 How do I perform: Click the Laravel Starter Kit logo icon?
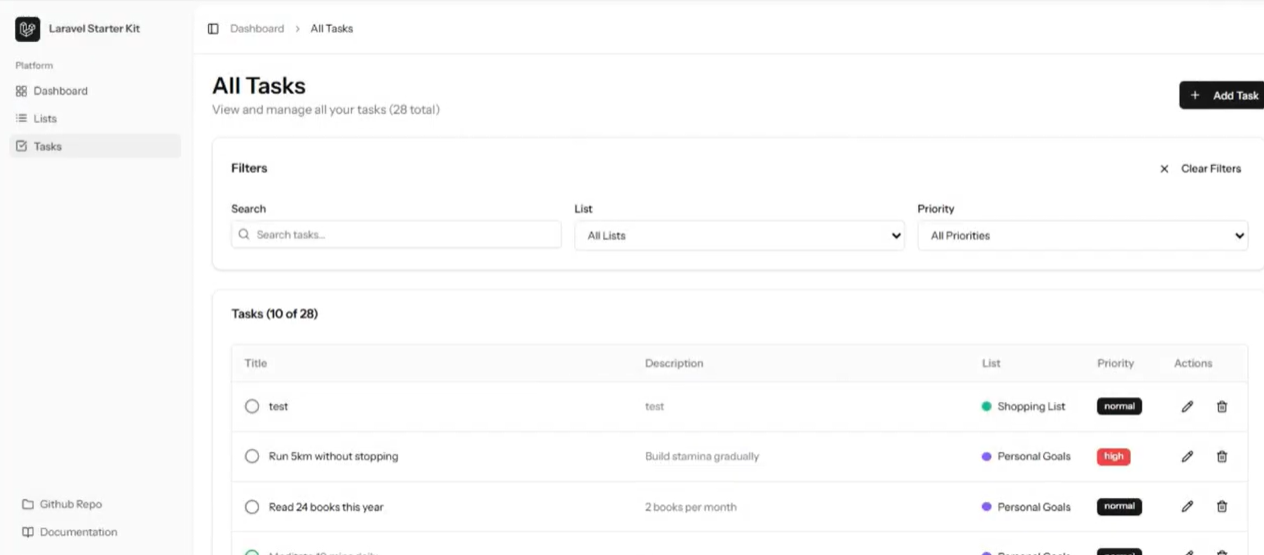(27, 29)
